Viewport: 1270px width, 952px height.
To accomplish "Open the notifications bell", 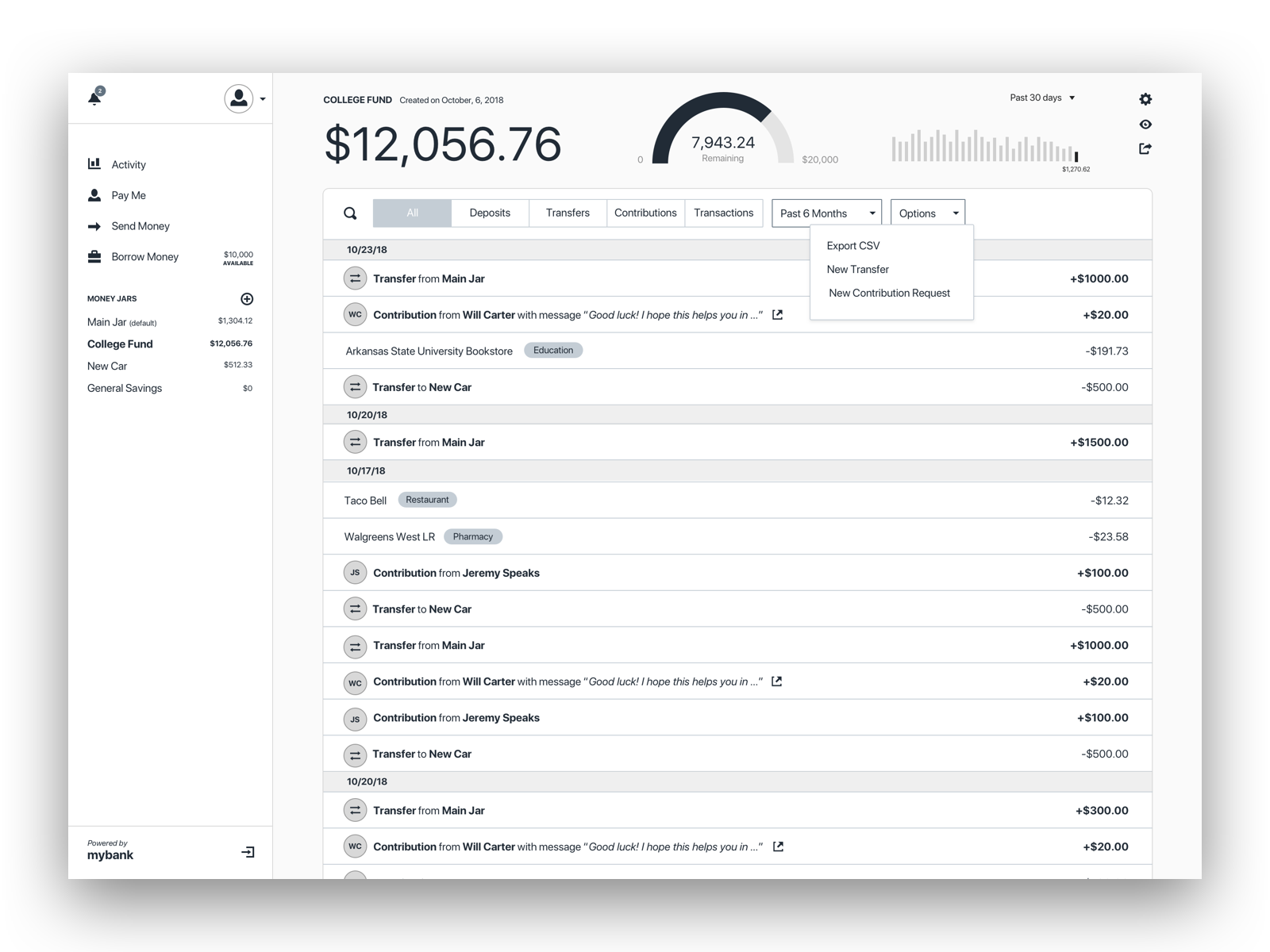I will point(94,96).
